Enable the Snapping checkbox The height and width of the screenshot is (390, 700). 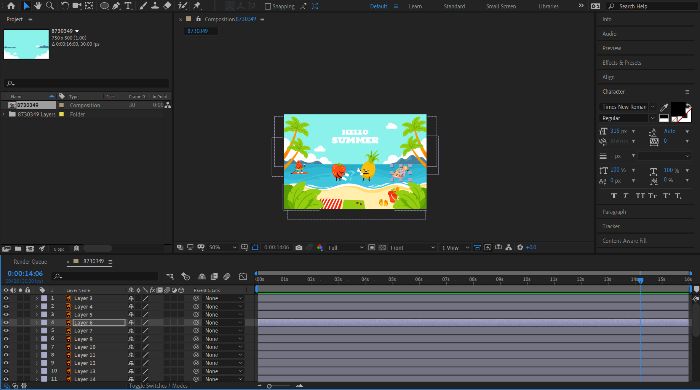[268, 6]
